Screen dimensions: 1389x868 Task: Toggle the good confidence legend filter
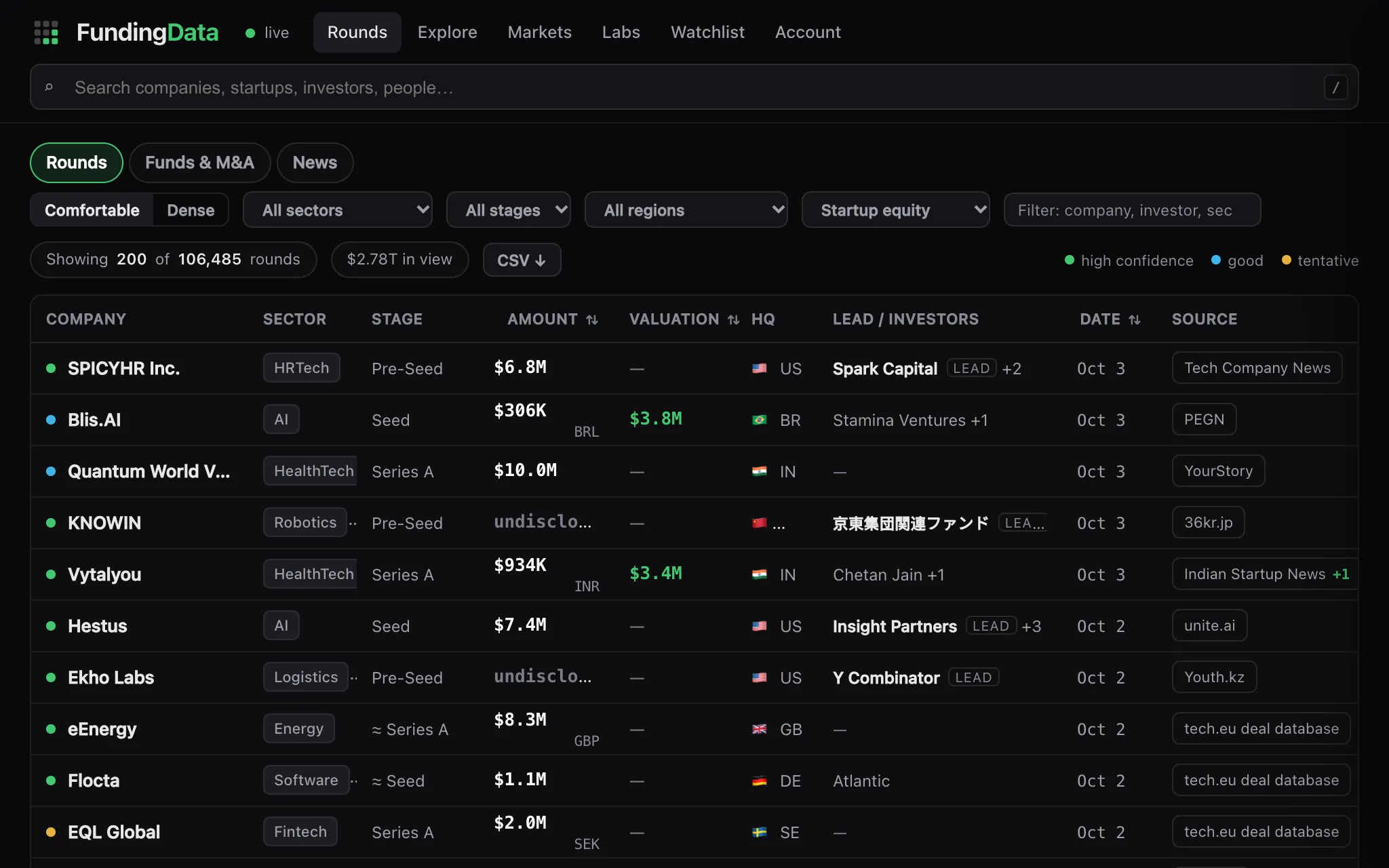click(x=1237, y=260)
